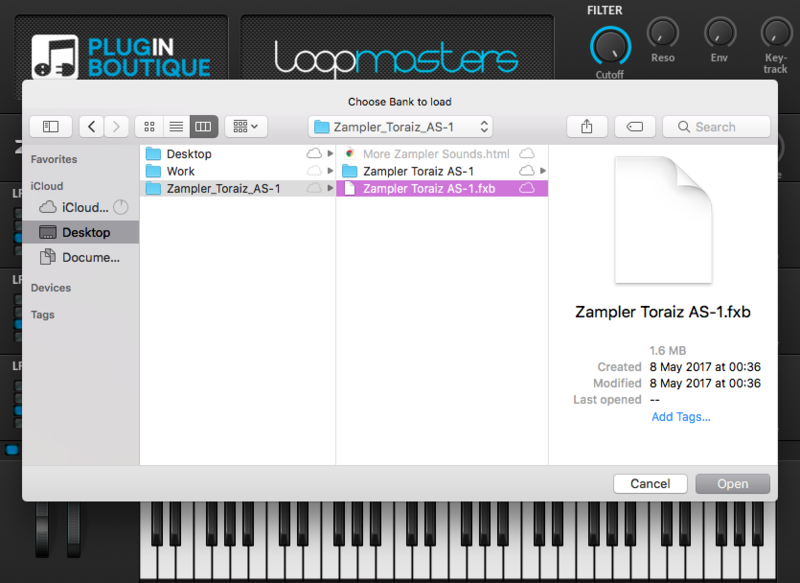Expand the Zampler Toraiz AS-1 subfolder arrow

click(542, 171)
